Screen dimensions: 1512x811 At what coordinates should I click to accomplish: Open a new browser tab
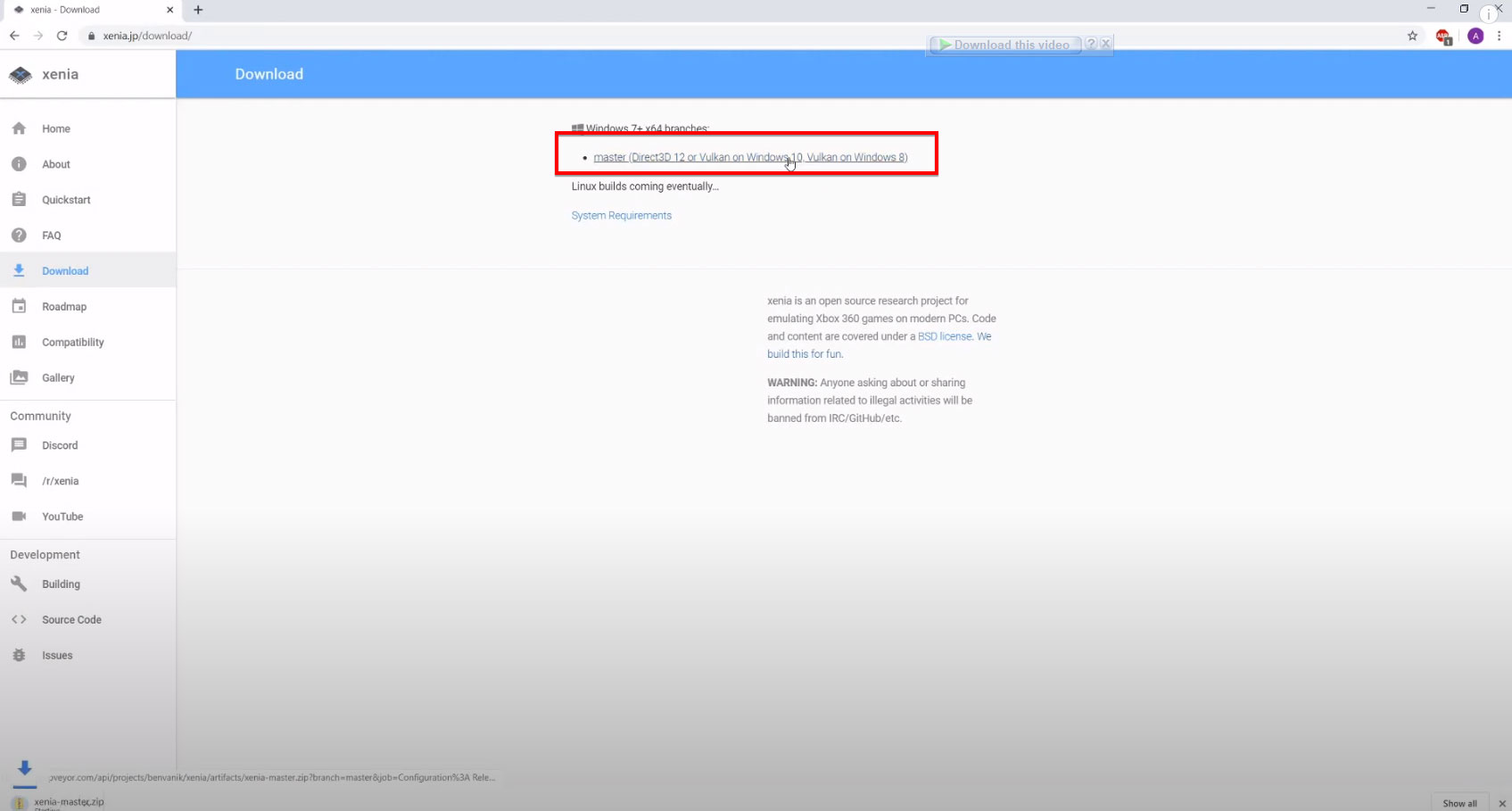pyautogui.click(x=198, y=10)
